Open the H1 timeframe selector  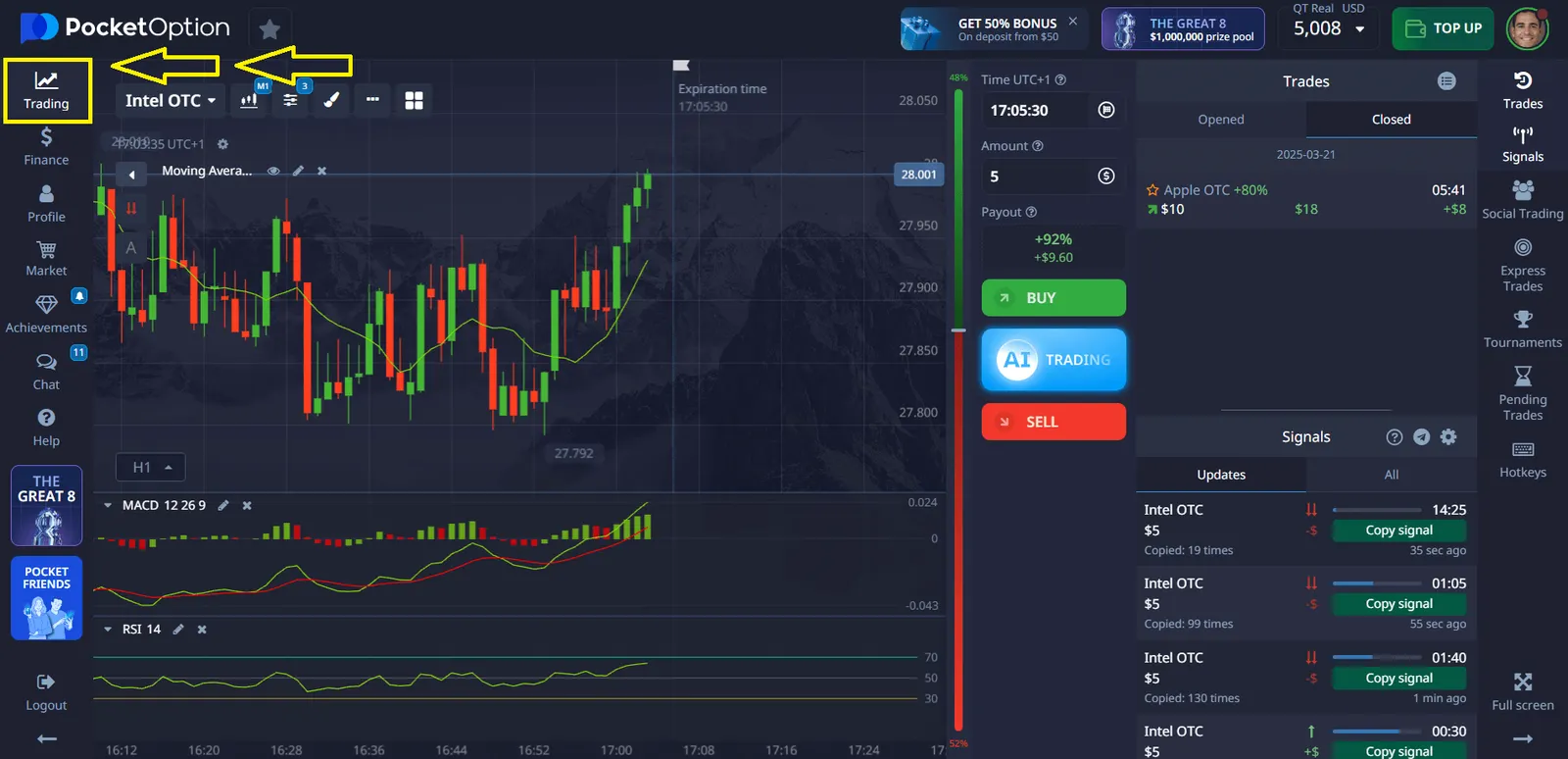pos(151,468)
